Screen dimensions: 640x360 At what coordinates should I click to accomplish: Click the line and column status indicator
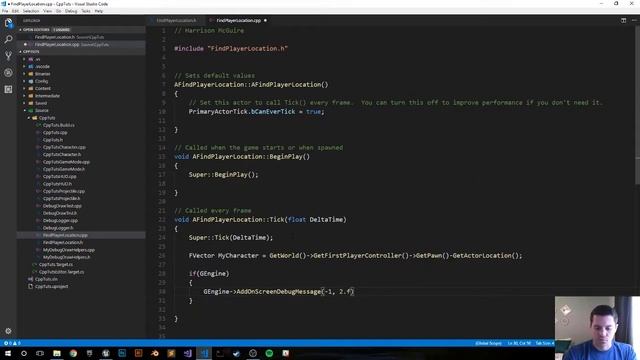519,343
